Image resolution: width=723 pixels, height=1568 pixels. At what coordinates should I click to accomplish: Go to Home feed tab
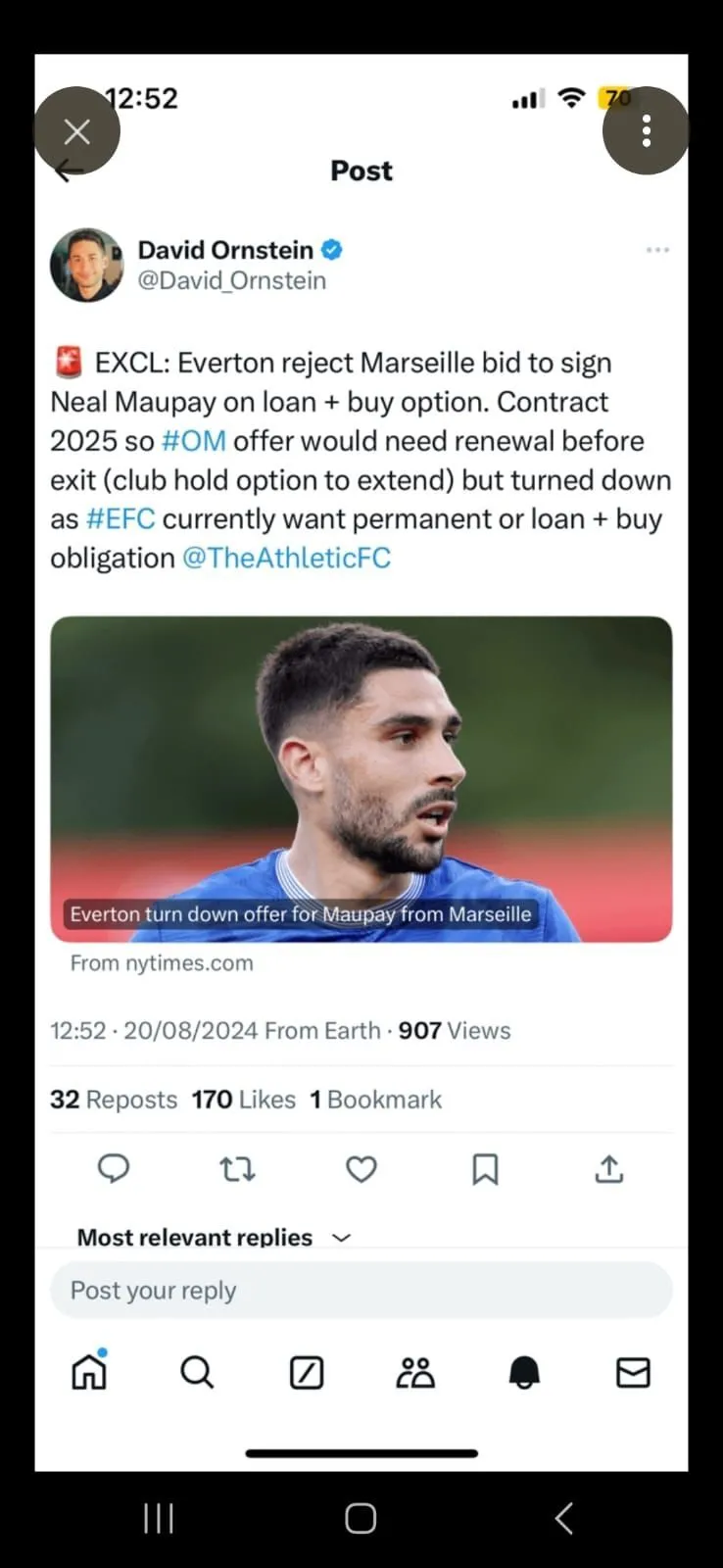(x=89, y=1371)
